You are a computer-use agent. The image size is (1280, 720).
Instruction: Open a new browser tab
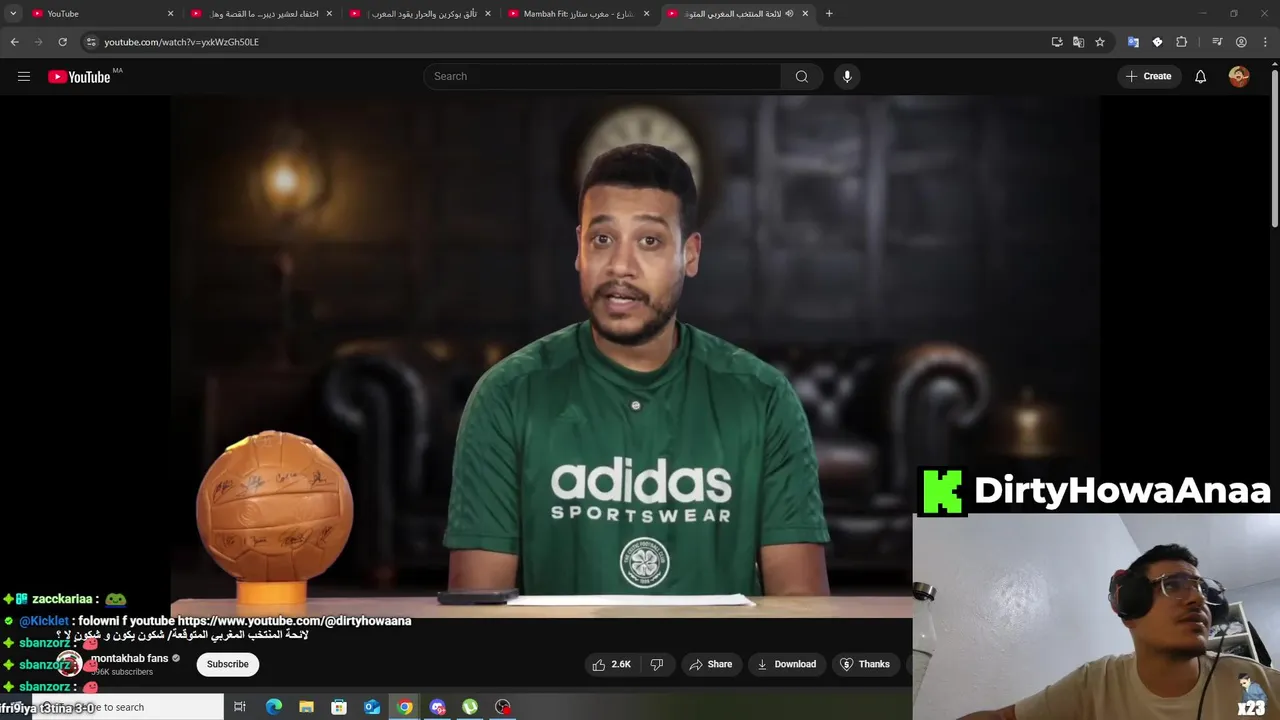(829, 13)
